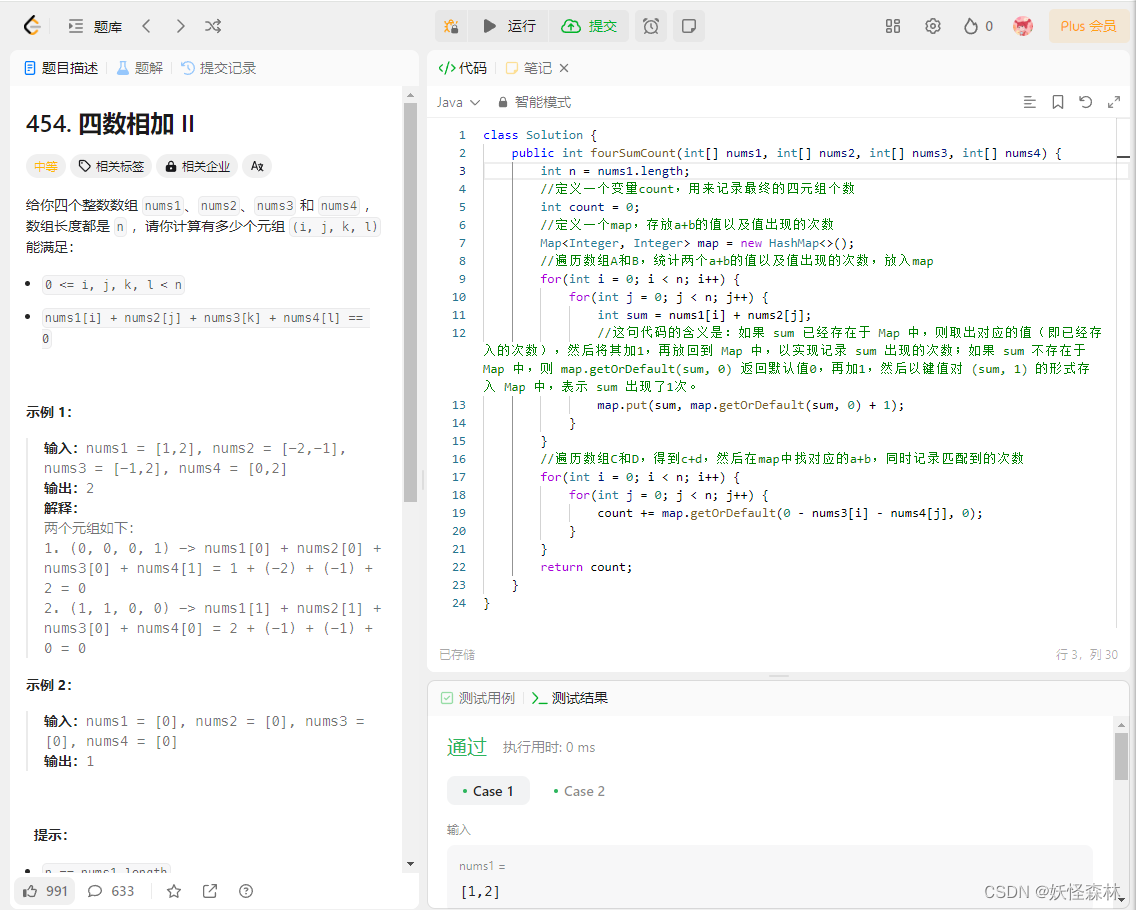
Task: Toggle 智能模式 mode
Action: [x=535, y=103]
